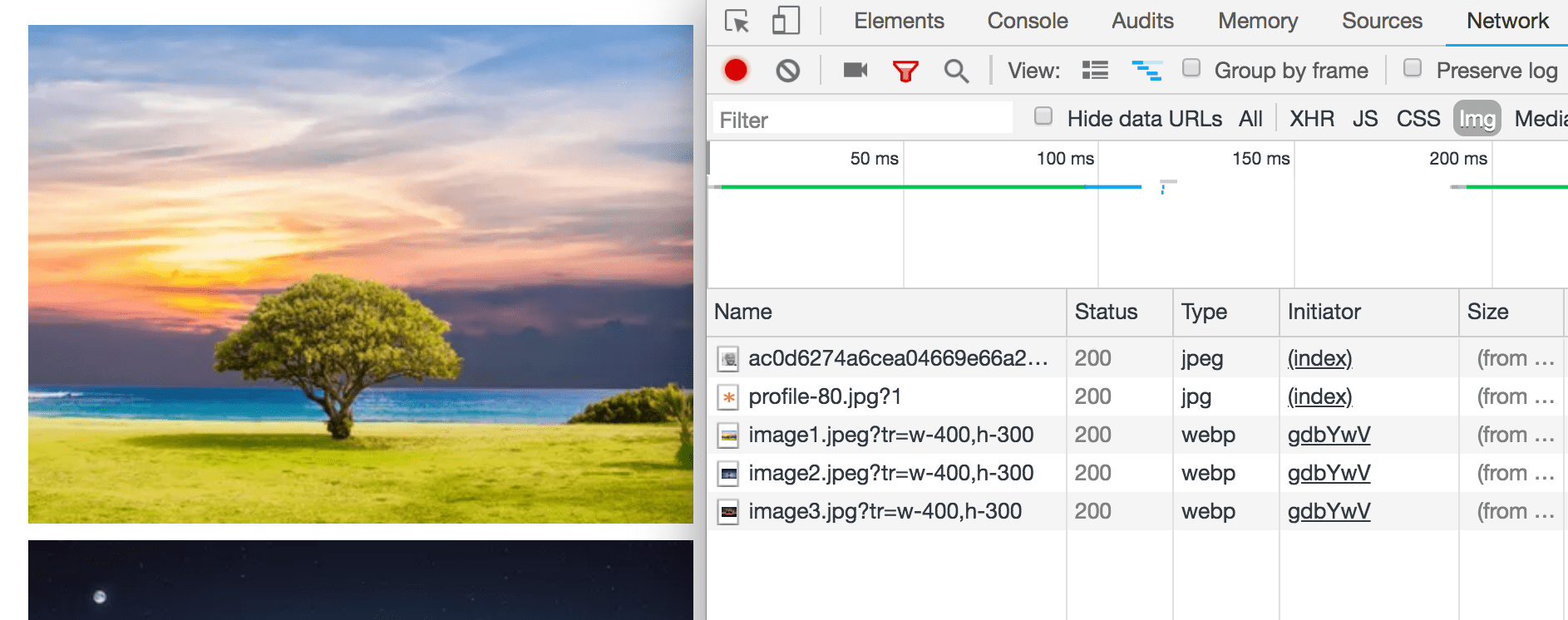Switch to large request rows view icon
The width and height of the screenshot is (1568, 620).
(x=1095, y=71)
